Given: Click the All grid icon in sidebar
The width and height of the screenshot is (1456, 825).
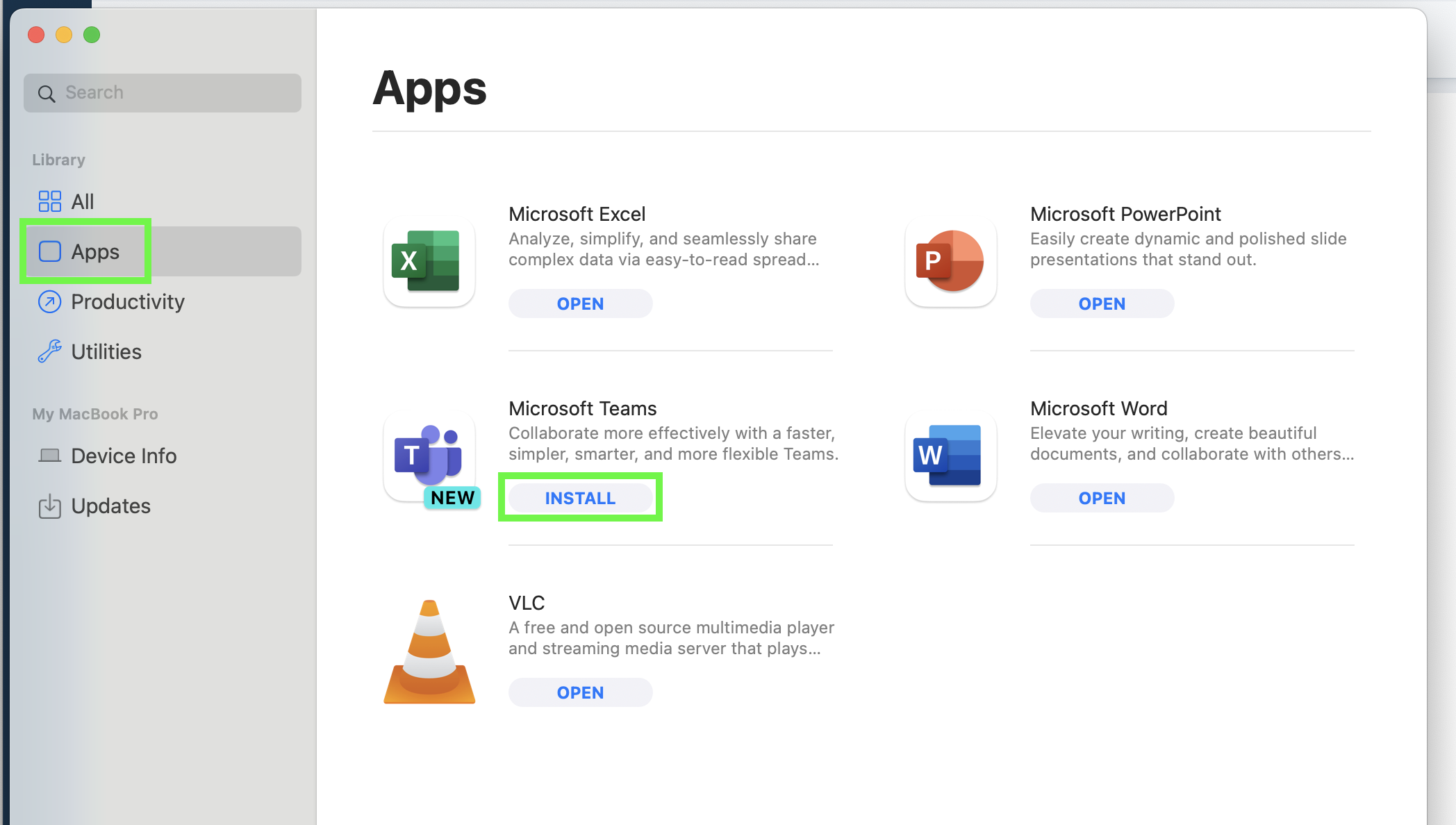Looking at the screenshot, I should click(49, 201).
